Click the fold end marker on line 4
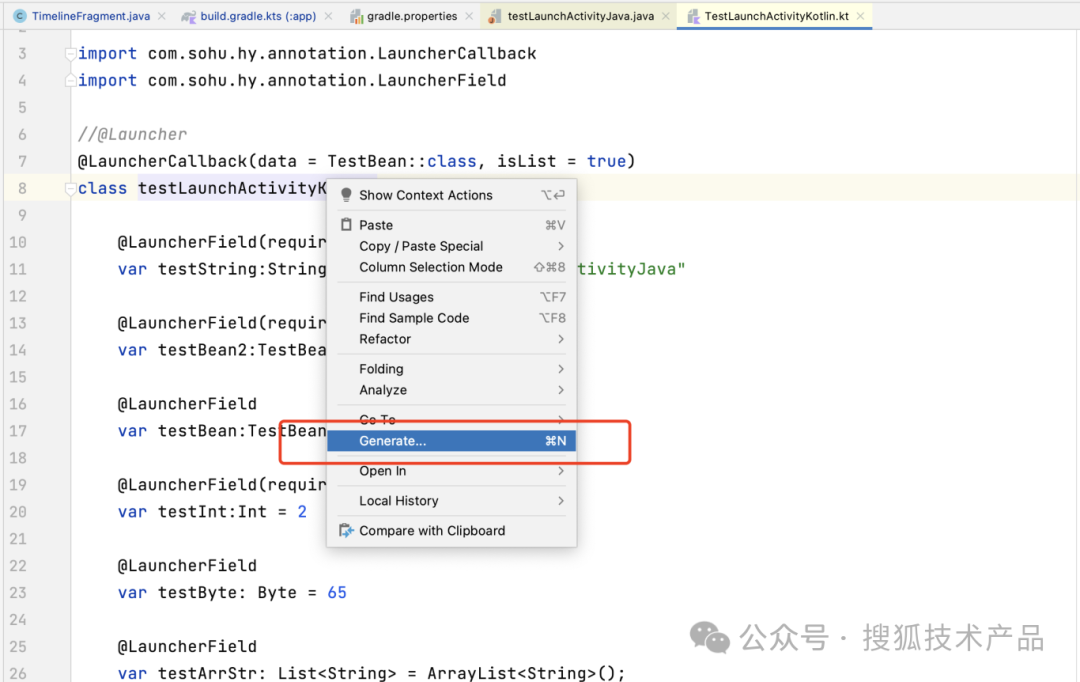Screen dimensions: 1080x682 point(70,81)
